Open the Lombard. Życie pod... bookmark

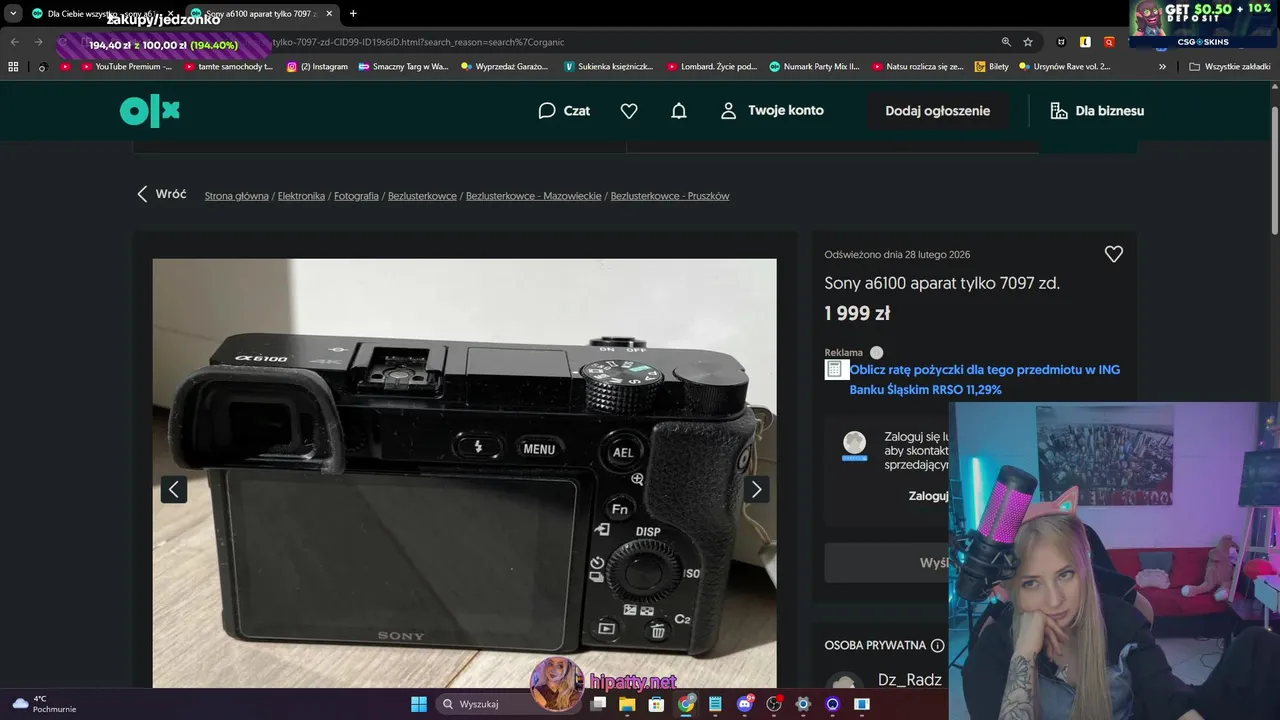(711, 67)
